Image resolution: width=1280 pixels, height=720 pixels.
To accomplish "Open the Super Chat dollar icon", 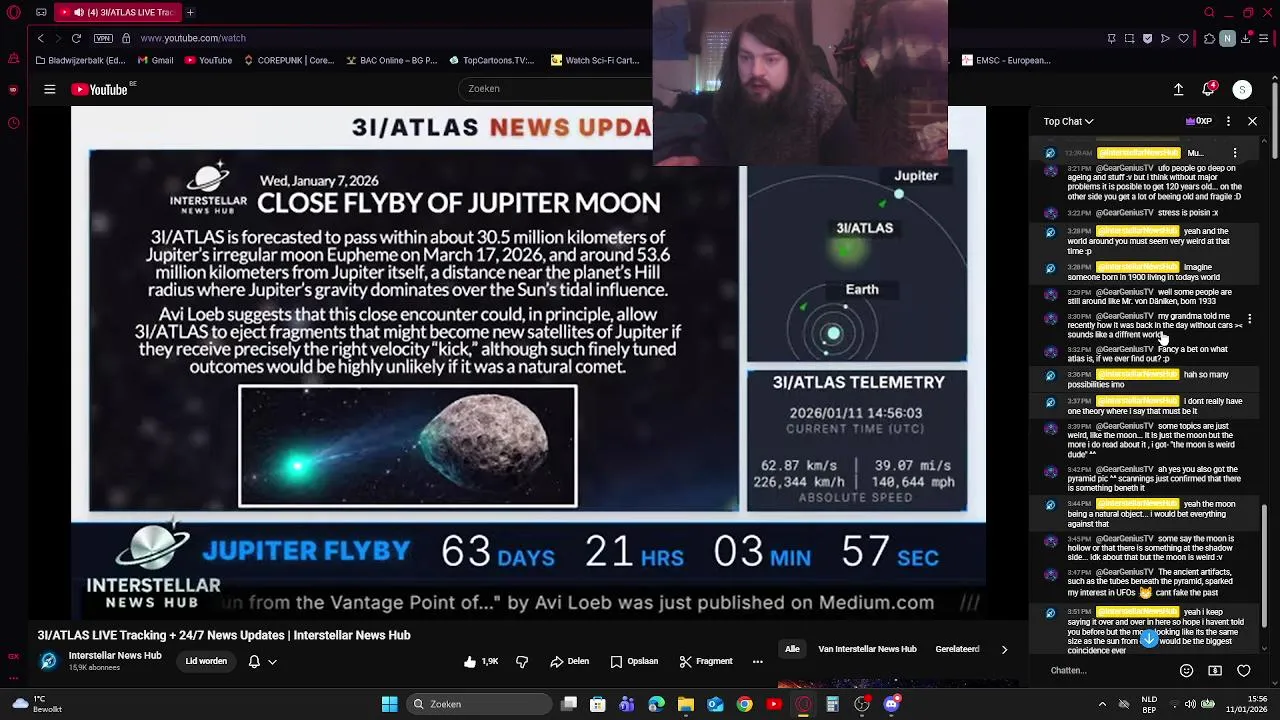I will click(x=1215, y=670).
